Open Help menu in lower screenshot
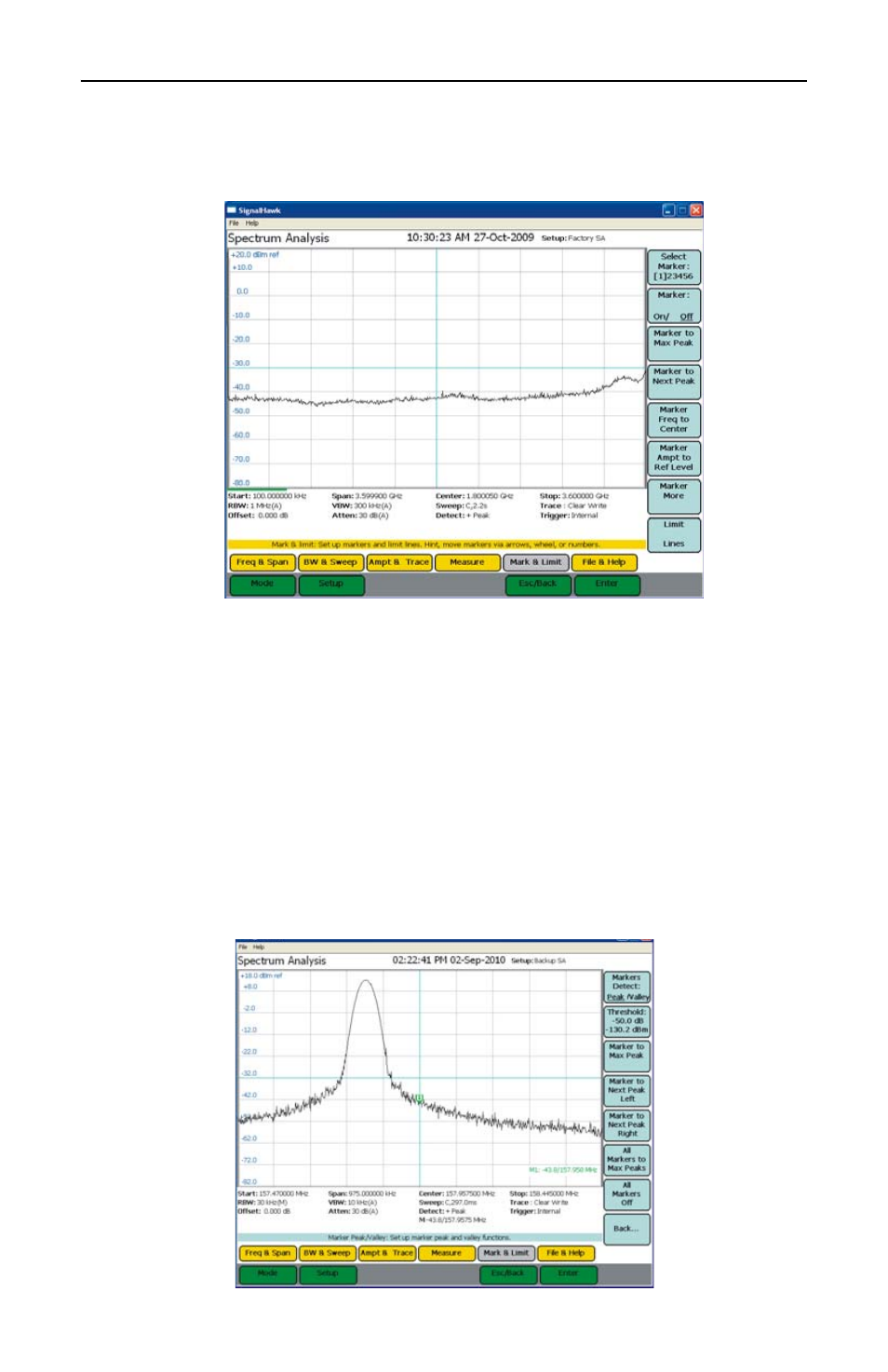 (259, 947)
